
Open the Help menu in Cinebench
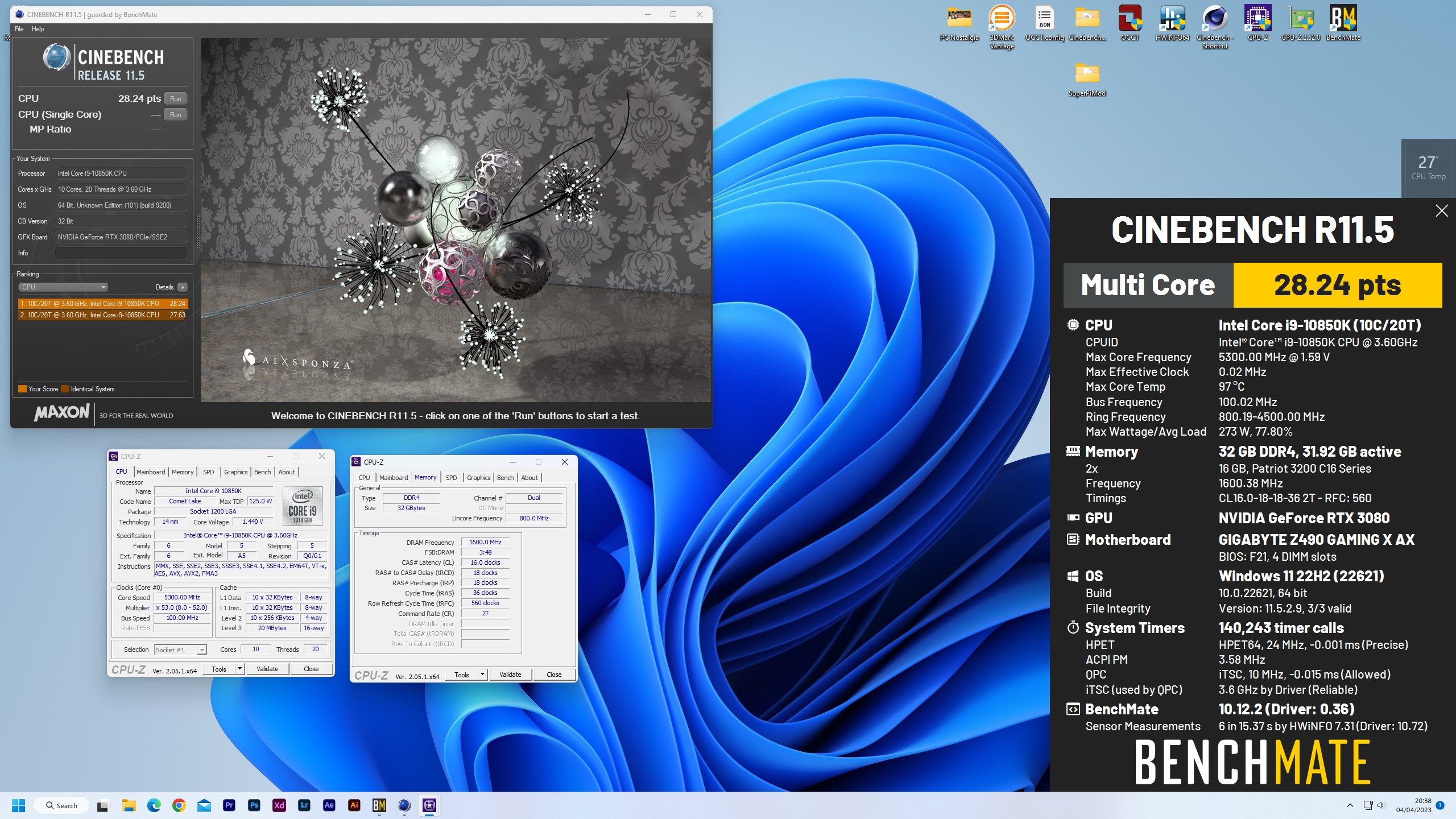click(38, 29)
